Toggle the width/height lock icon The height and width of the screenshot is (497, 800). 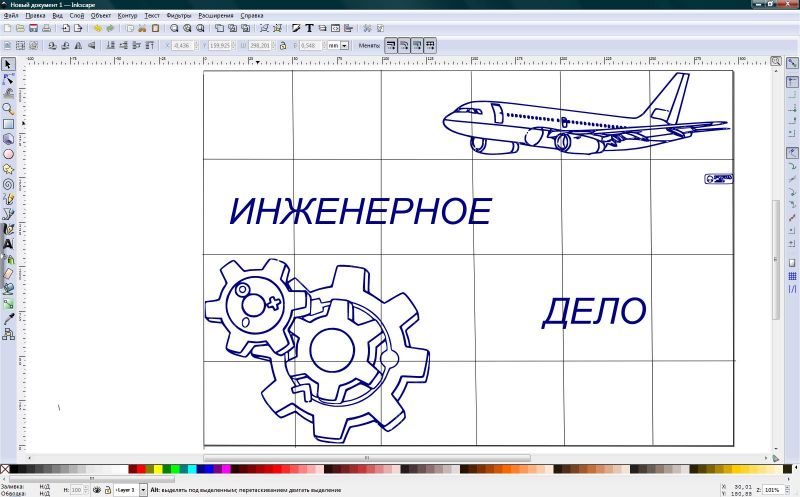click(283, 45)
